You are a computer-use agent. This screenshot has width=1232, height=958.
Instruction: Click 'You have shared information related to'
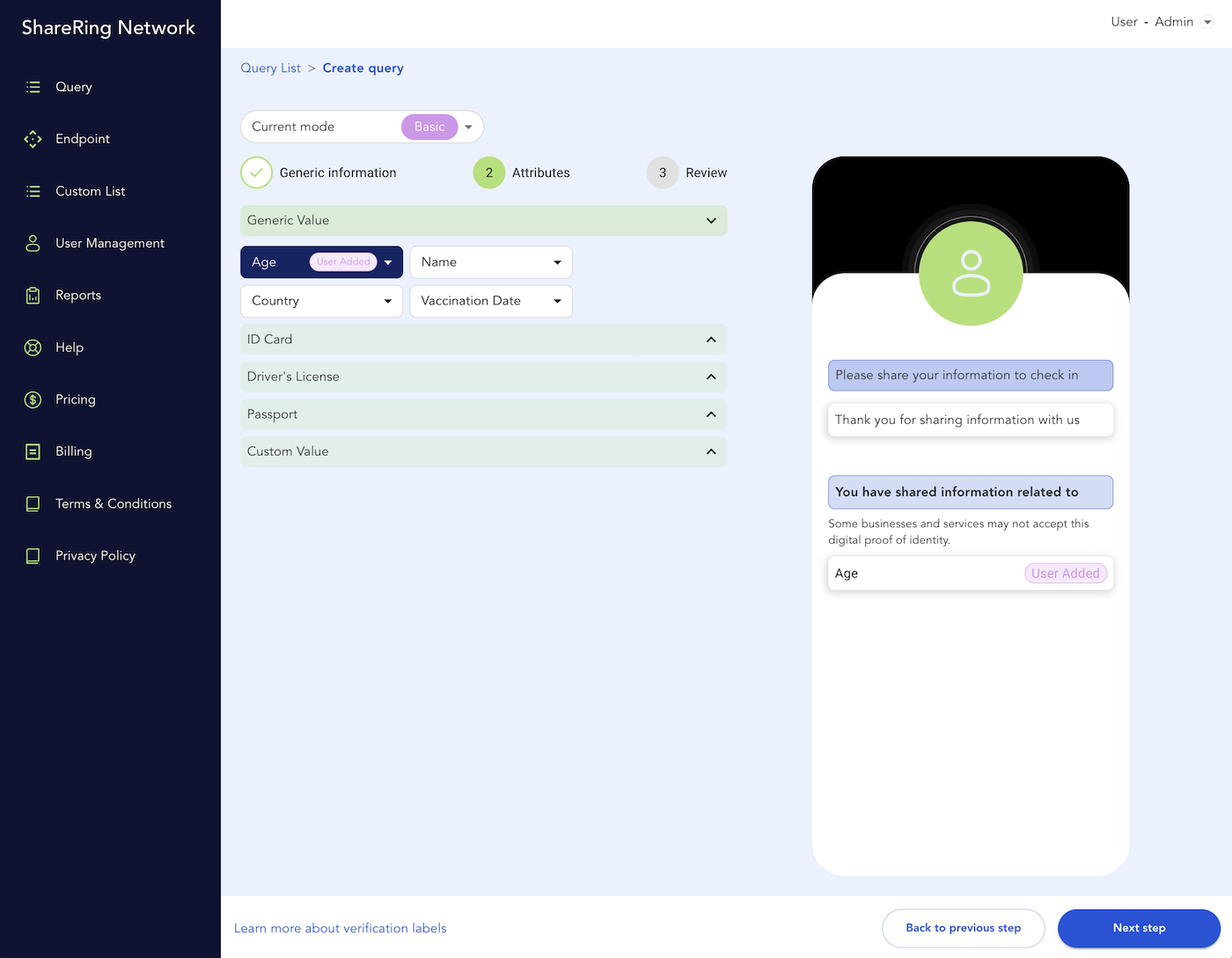click(x=971, y=492)
